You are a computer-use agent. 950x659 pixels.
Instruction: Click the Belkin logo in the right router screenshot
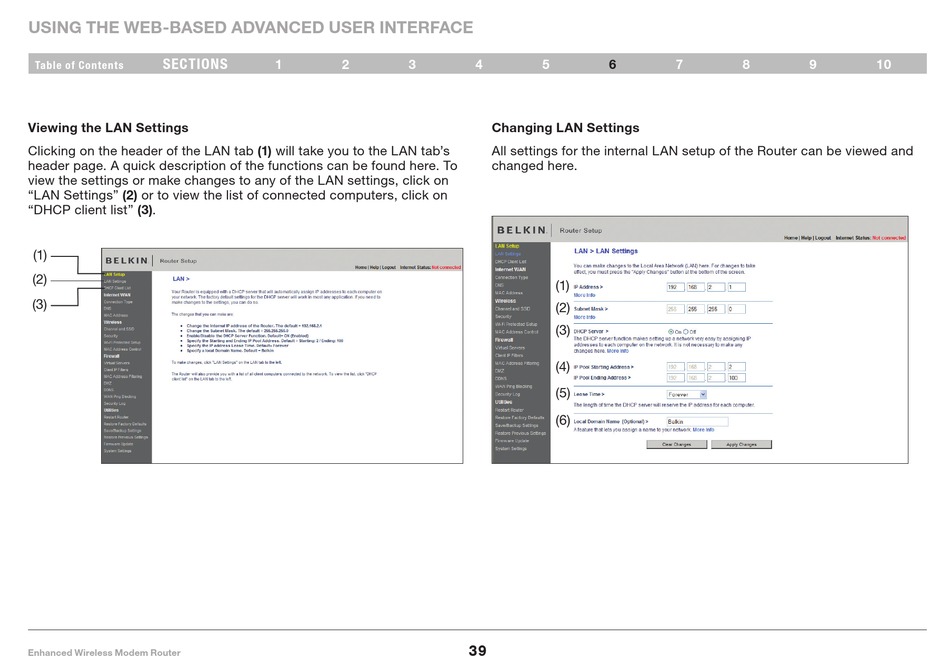tap(522, 230)
